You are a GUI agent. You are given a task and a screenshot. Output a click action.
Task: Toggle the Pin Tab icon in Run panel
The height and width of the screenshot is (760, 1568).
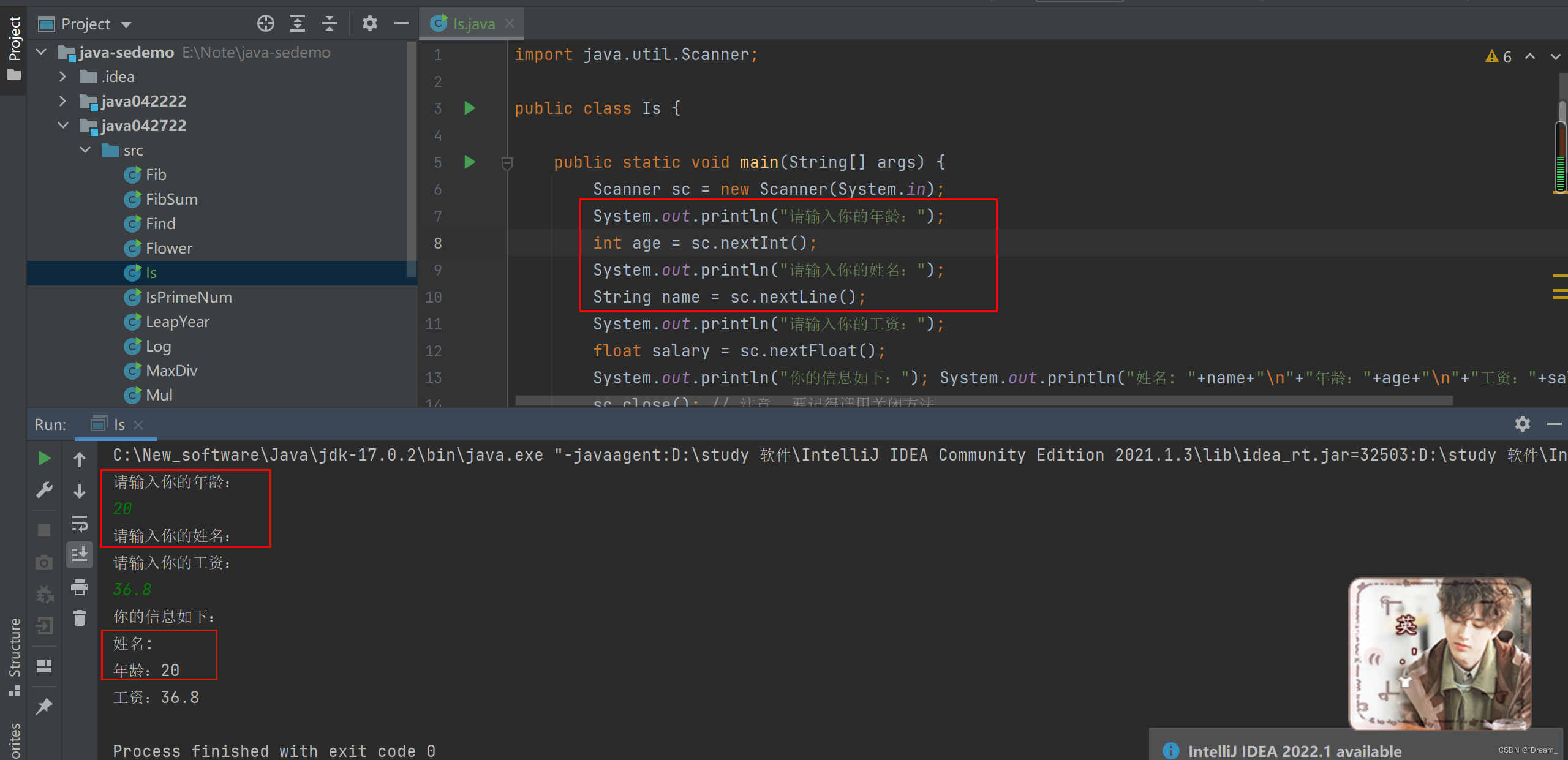[44, 706]
